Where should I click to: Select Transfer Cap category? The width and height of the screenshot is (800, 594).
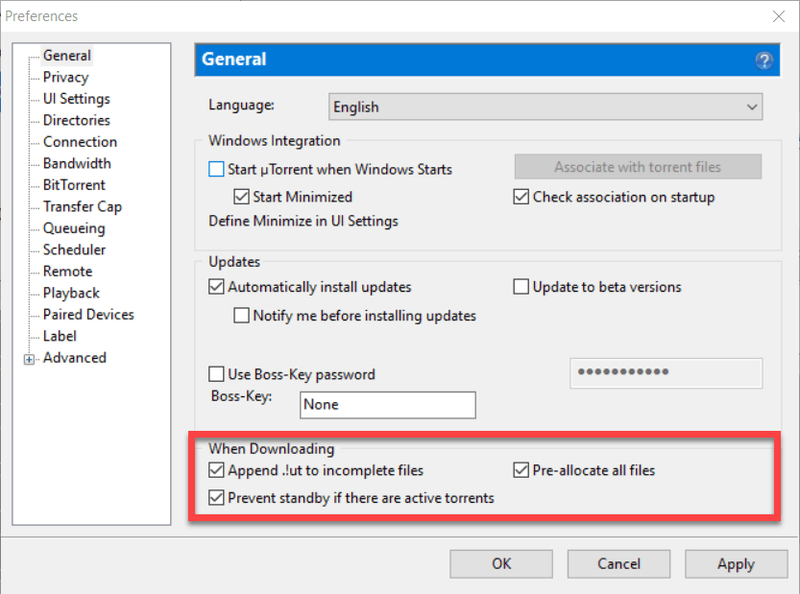pos(82,206)
